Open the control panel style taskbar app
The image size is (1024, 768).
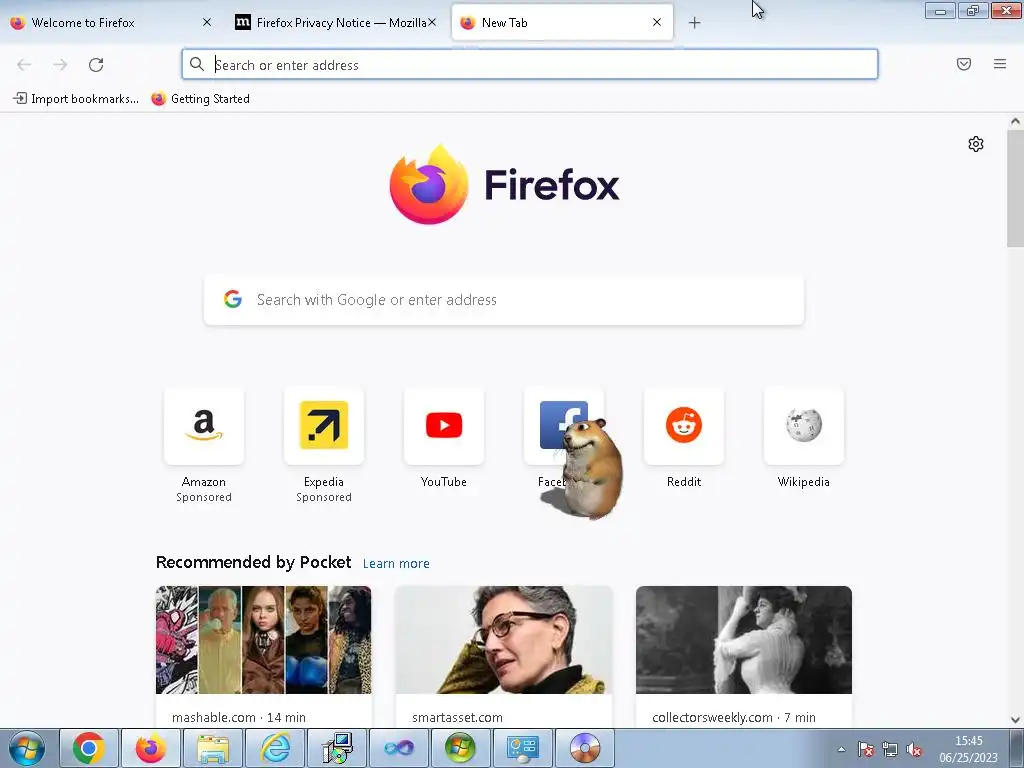522,748
